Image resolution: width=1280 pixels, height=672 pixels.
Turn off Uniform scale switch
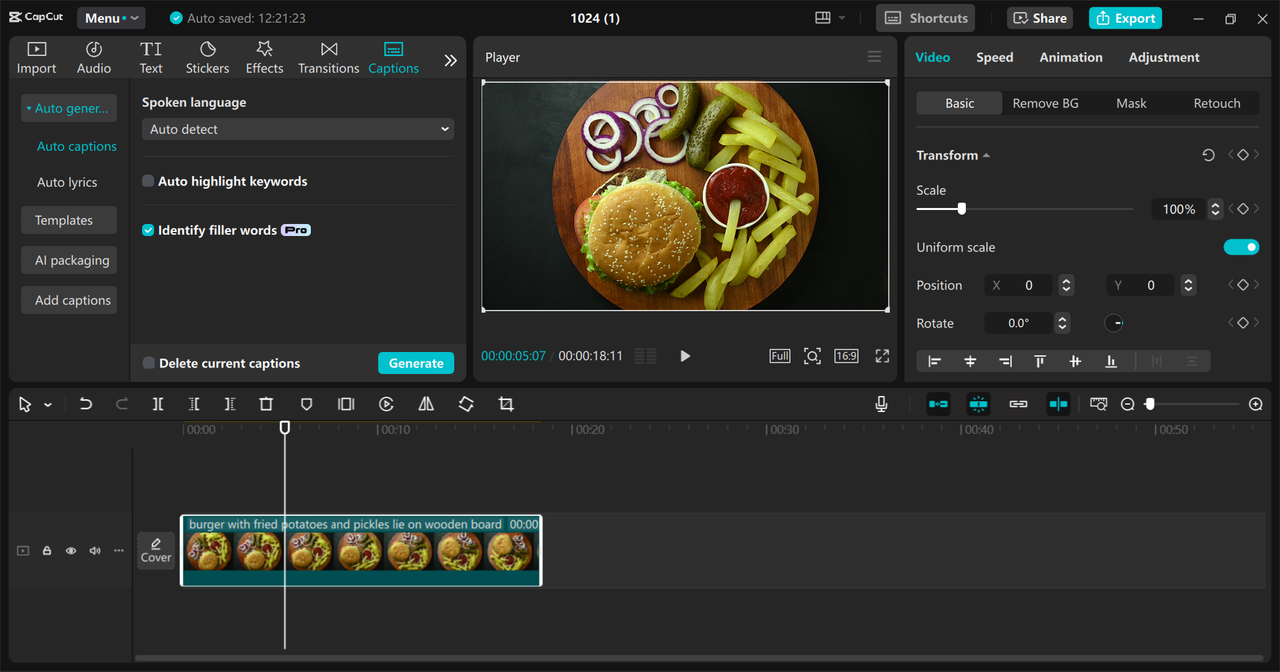[1241, 247]
